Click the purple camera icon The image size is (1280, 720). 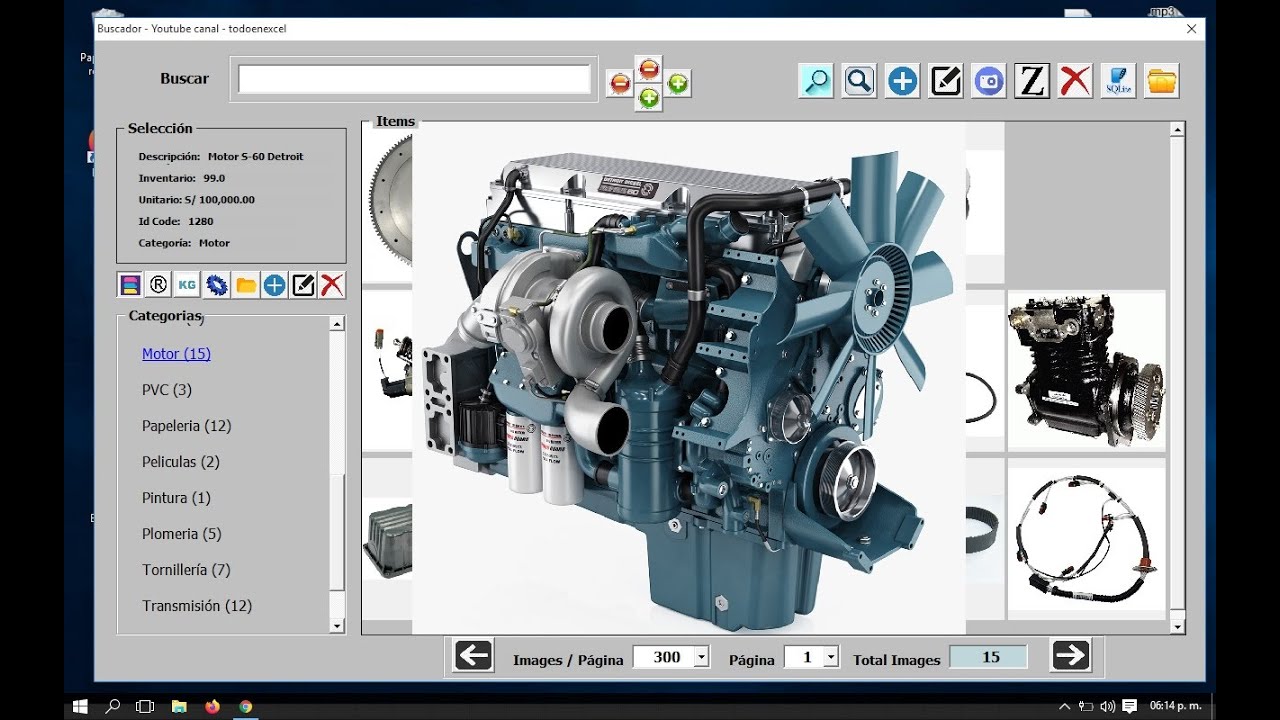[x=989, y=81]
